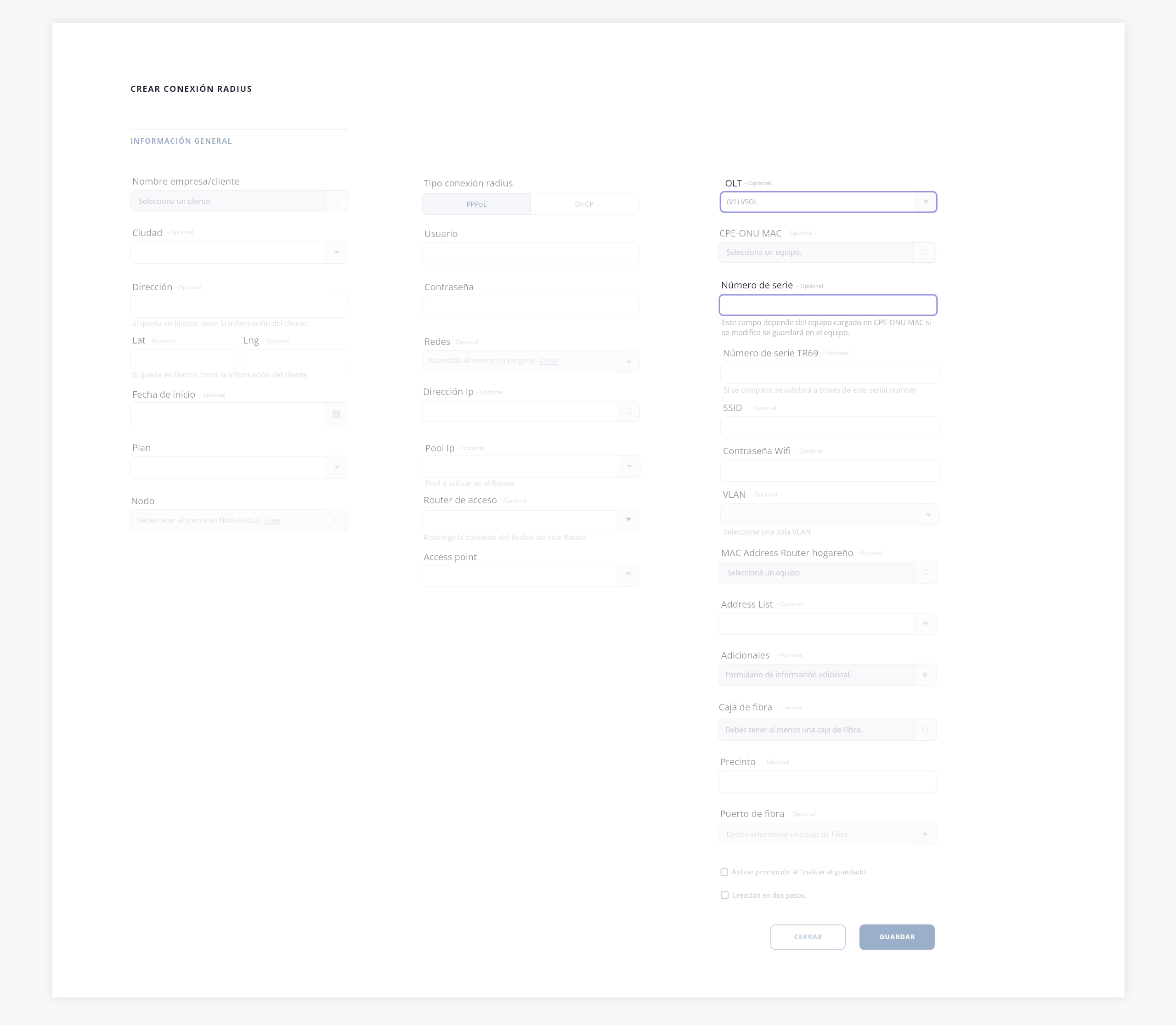Click search icon in CPE-ONU MAC field
The height and width of the screenshot is (1025, 1176).
coord(924,252)
